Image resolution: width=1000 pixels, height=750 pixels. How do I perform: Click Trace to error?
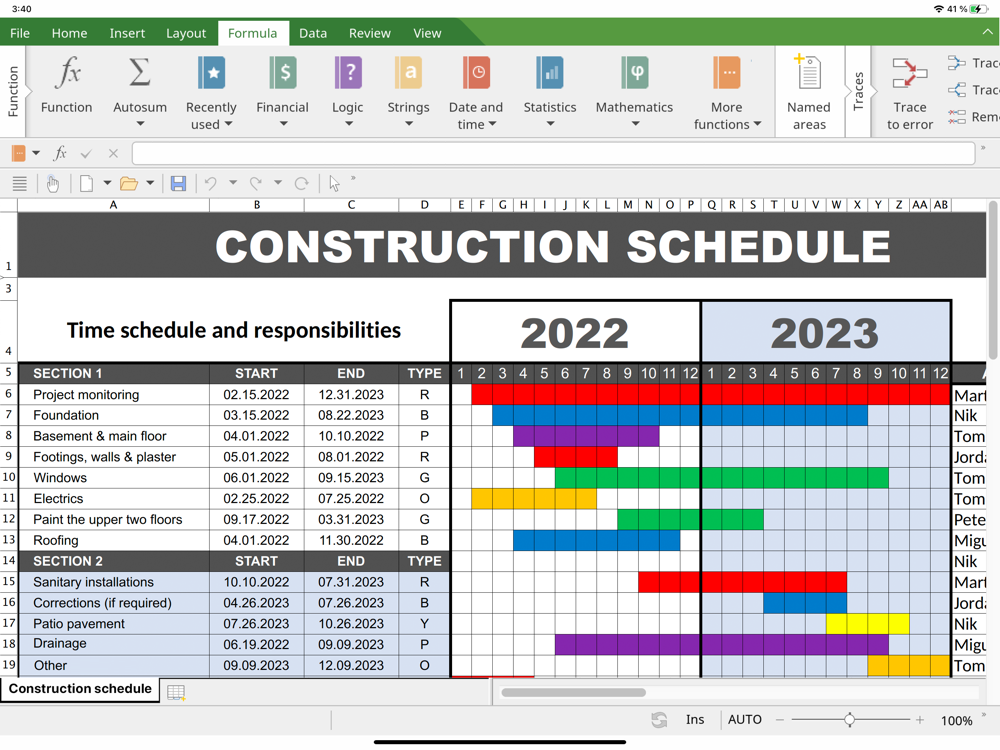pyautogui.click(x=909, y=92)
